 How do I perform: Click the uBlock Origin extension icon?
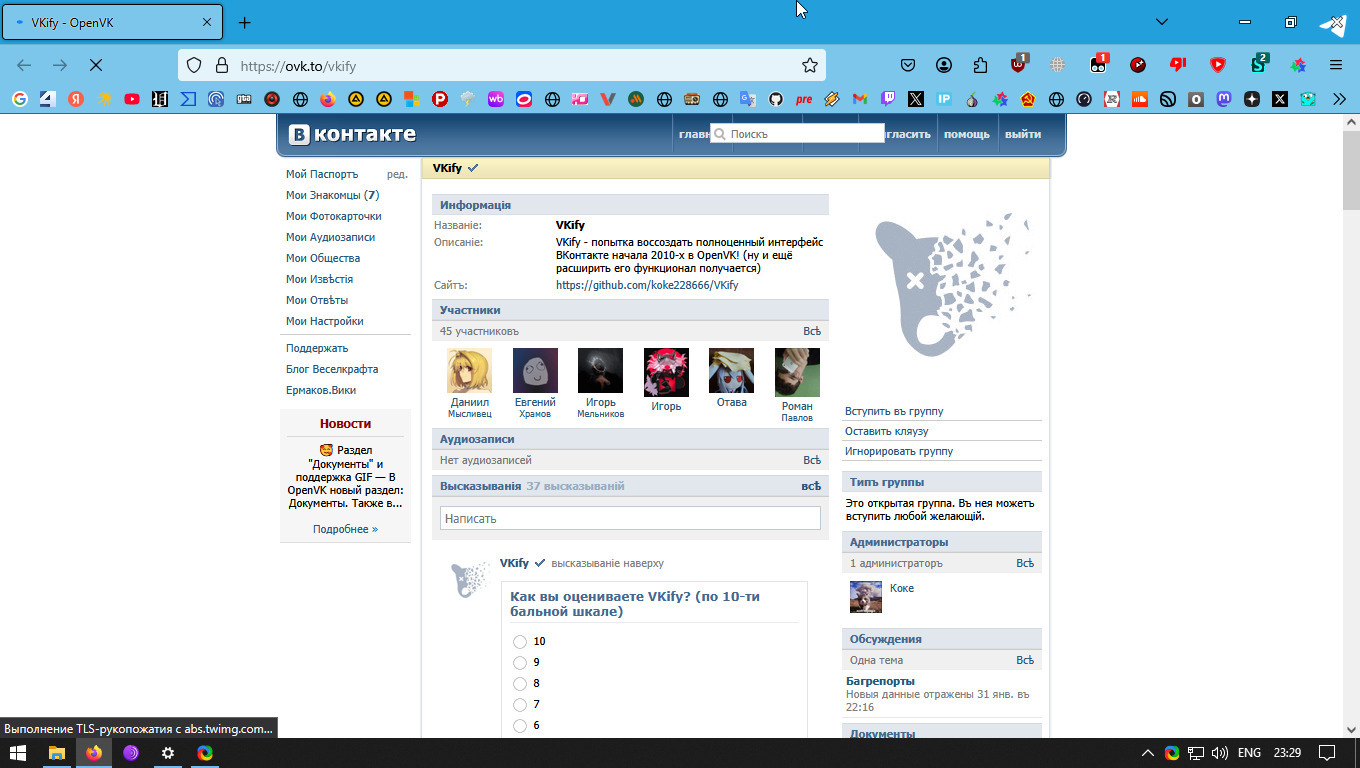click(x=1019, y=65)
